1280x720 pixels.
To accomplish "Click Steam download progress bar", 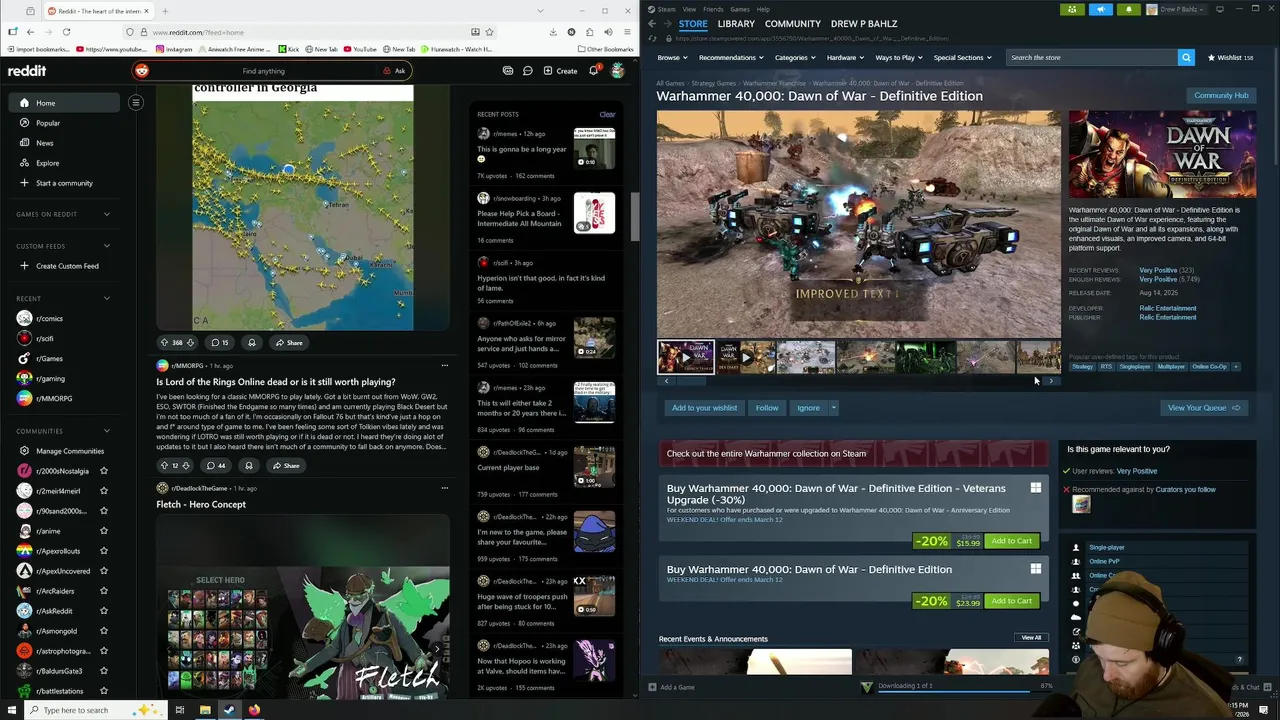I will point(955,691).
